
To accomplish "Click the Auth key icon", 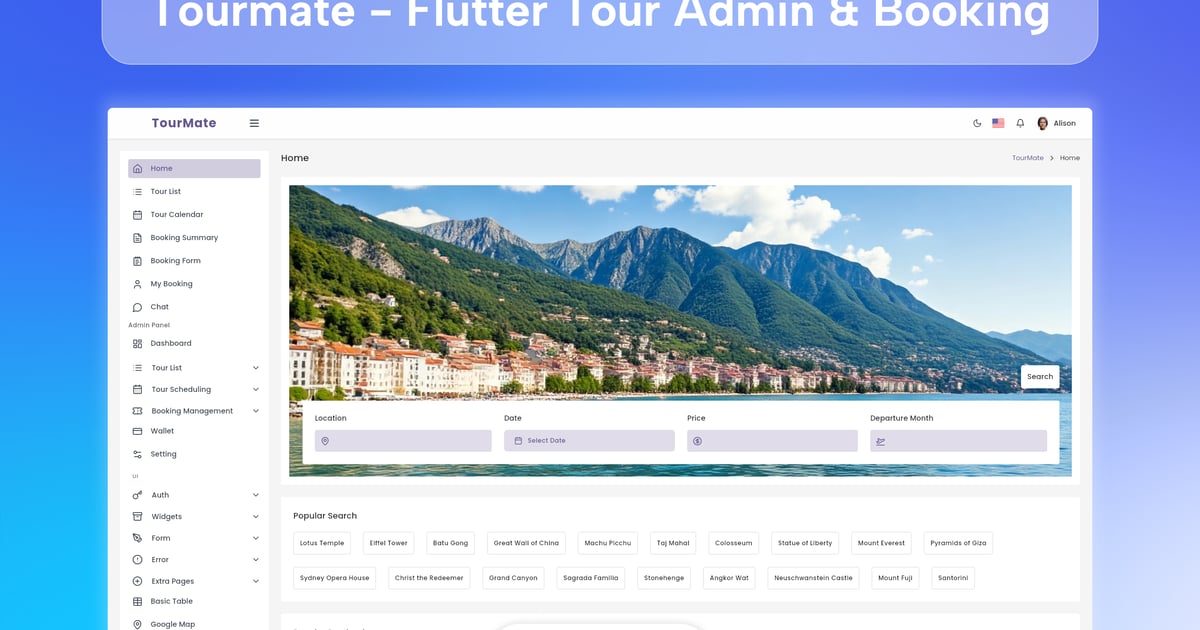I will (x=138, y=495).
